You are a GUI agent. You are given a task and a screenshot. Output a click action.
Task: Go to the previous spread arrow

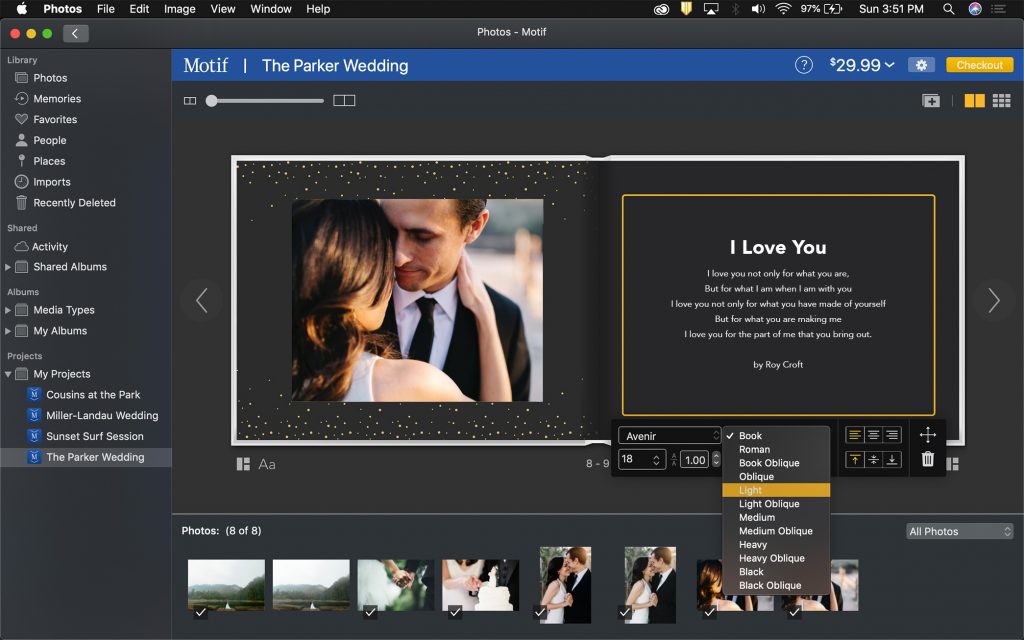tap(202, 300)
